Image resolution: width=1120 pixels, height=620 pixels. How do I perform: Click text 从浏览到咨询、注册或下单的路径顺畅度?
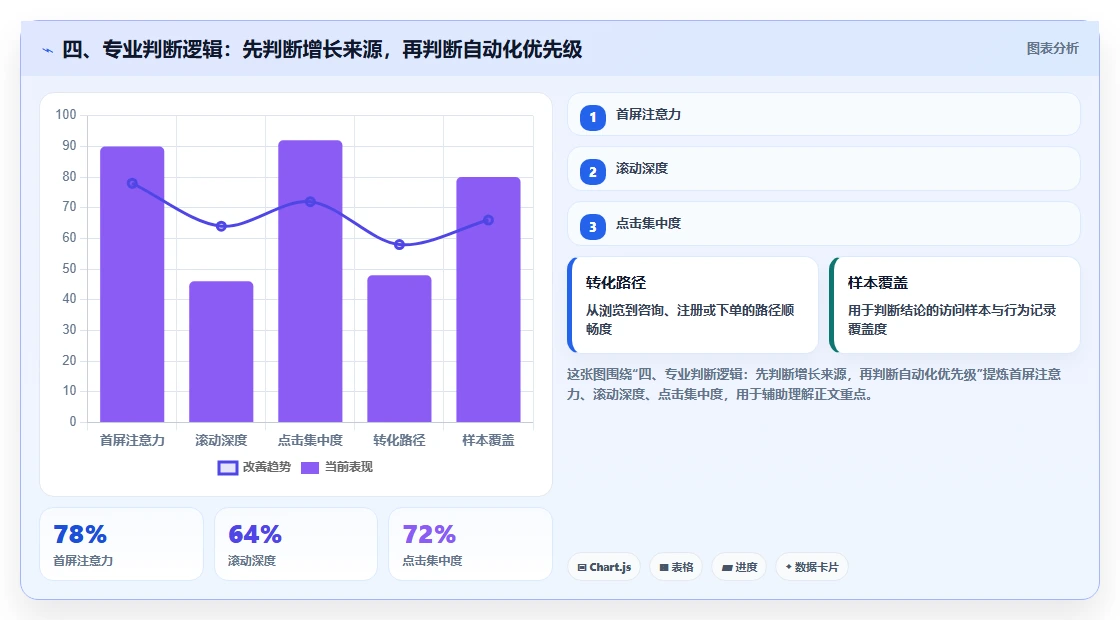click(x=690, y=319)
